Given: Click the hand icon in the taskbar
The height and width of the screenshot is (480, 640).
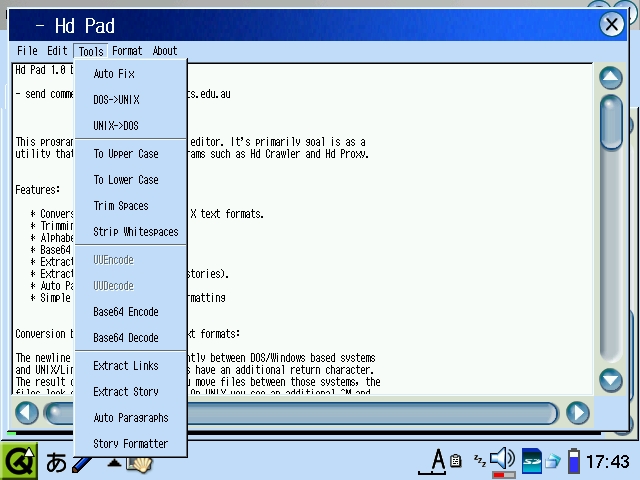Looking at the screenshot, I should tap(138, 463).
